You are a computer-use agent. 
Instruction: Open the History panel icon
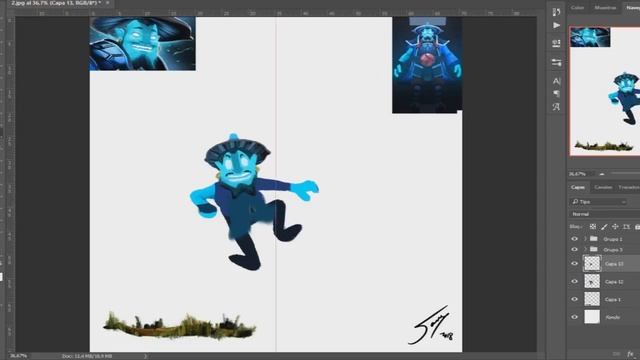pyautogui.click(x=556, y=12)
